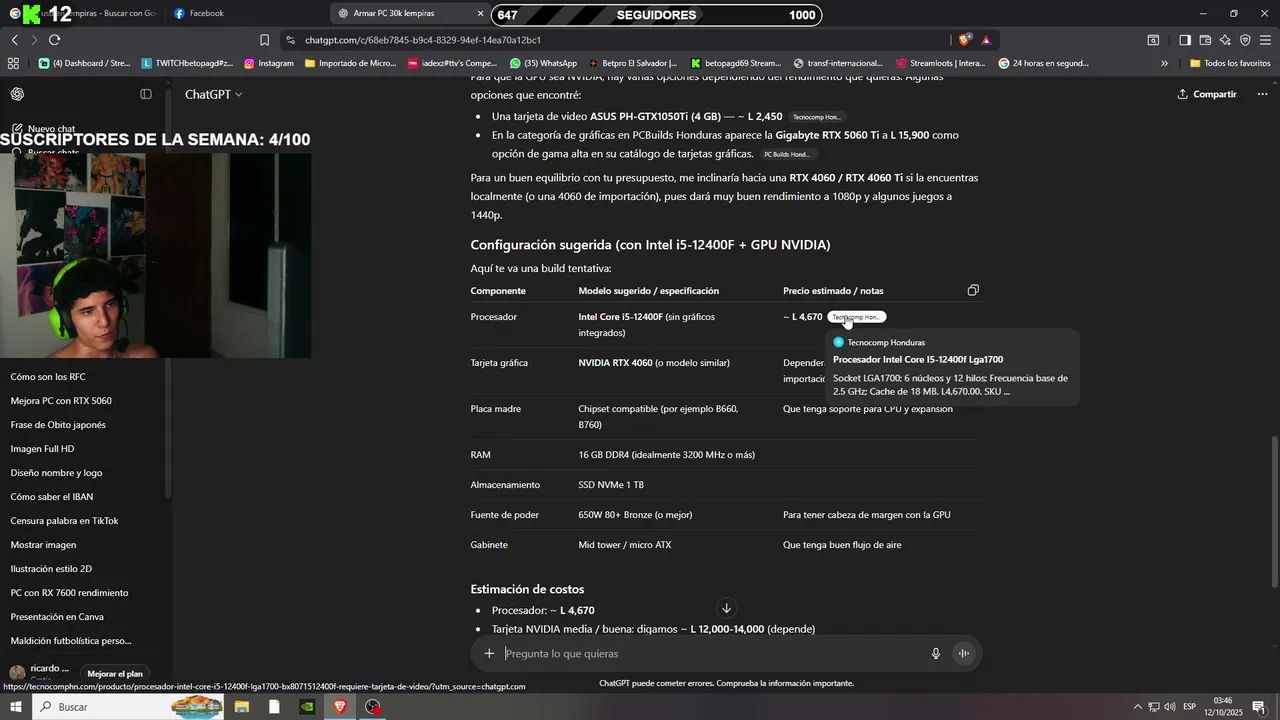This screenshot has height=720, width=1280.
Task: Show hidden tray icons chevron
Action: click(1137, 707)
